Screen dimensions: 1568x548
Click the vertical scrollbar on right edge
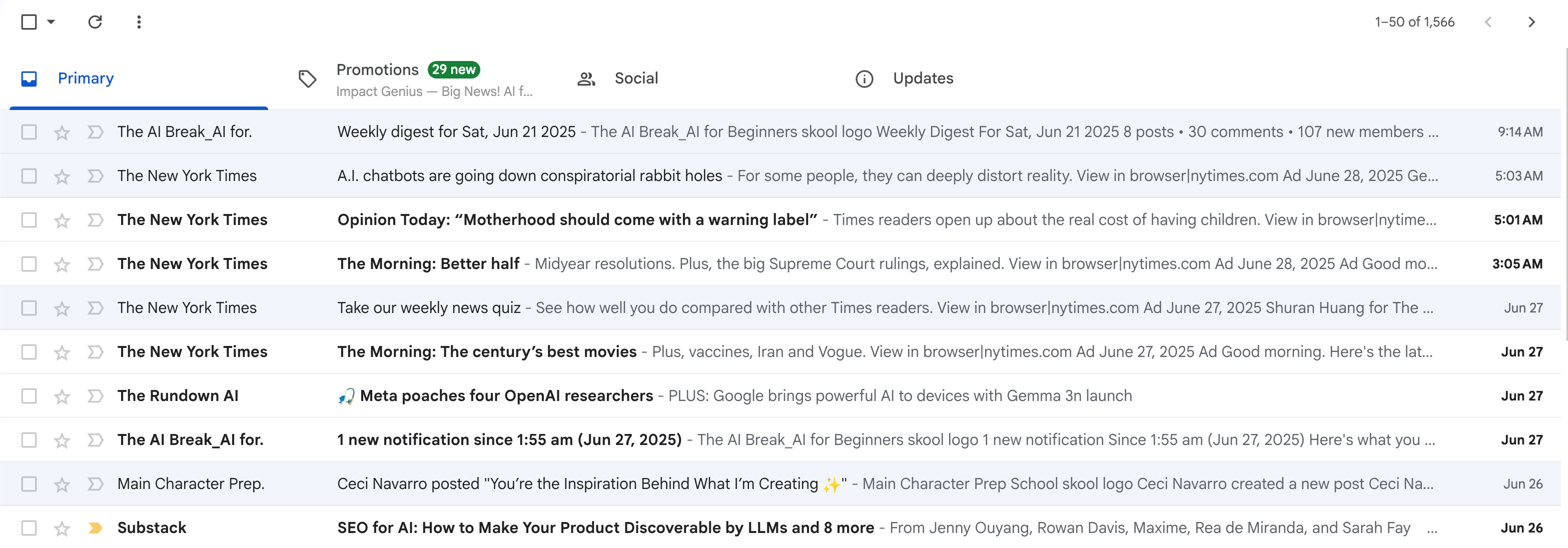pos(1565,194)
